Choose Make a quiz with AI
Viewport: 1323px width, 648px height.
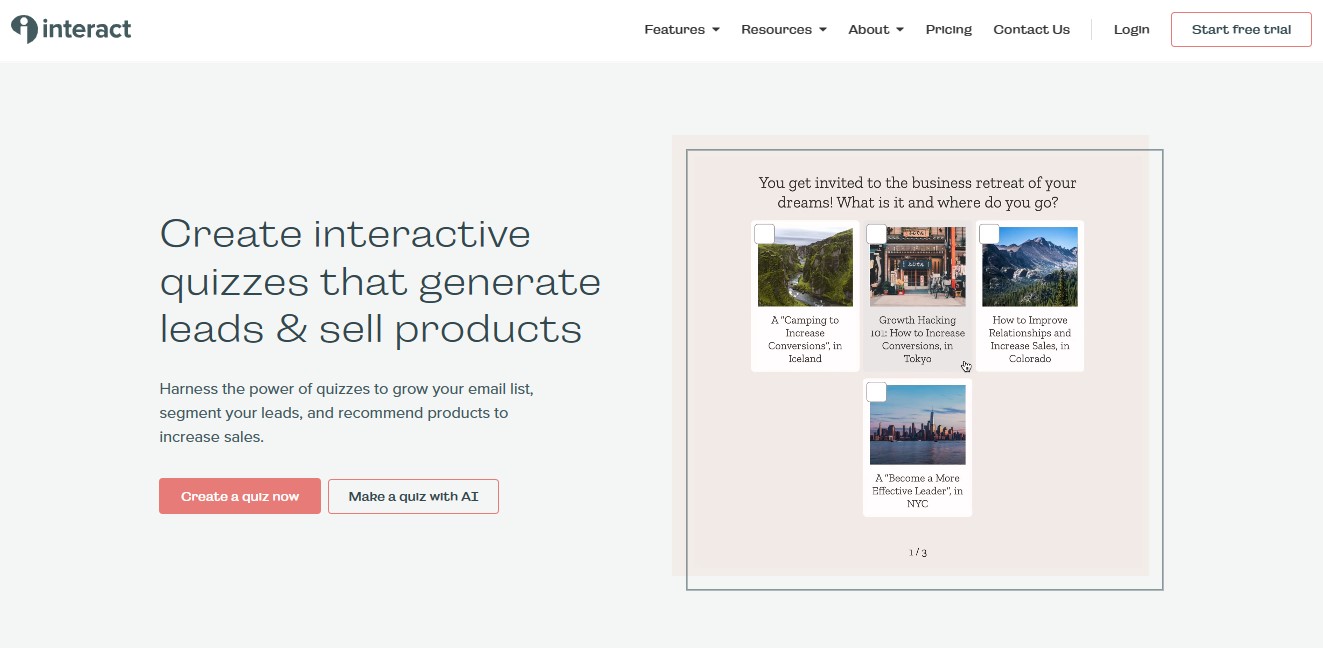point(413,496)
